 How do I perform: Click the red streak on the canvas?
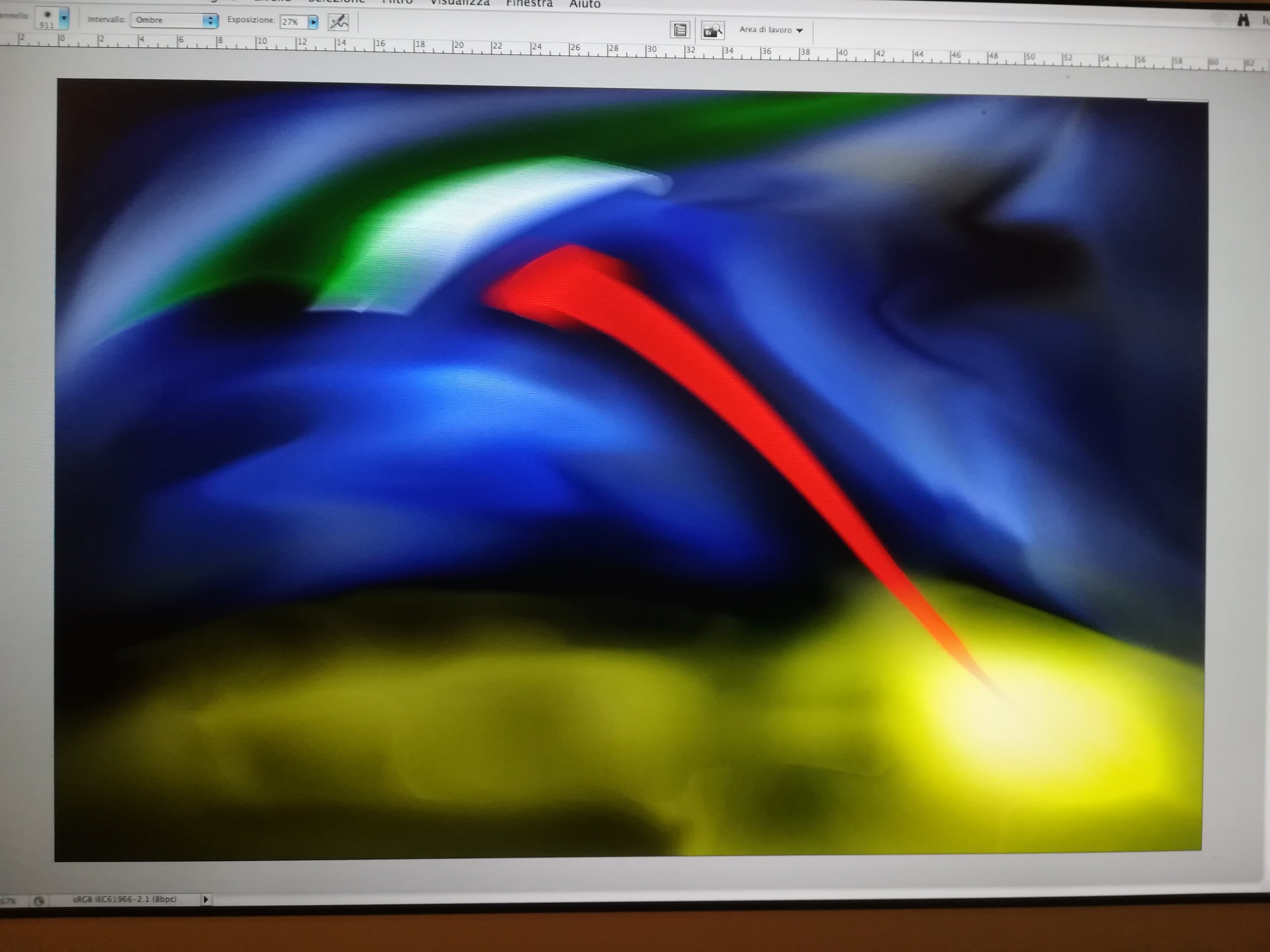[x=718, y=384]
